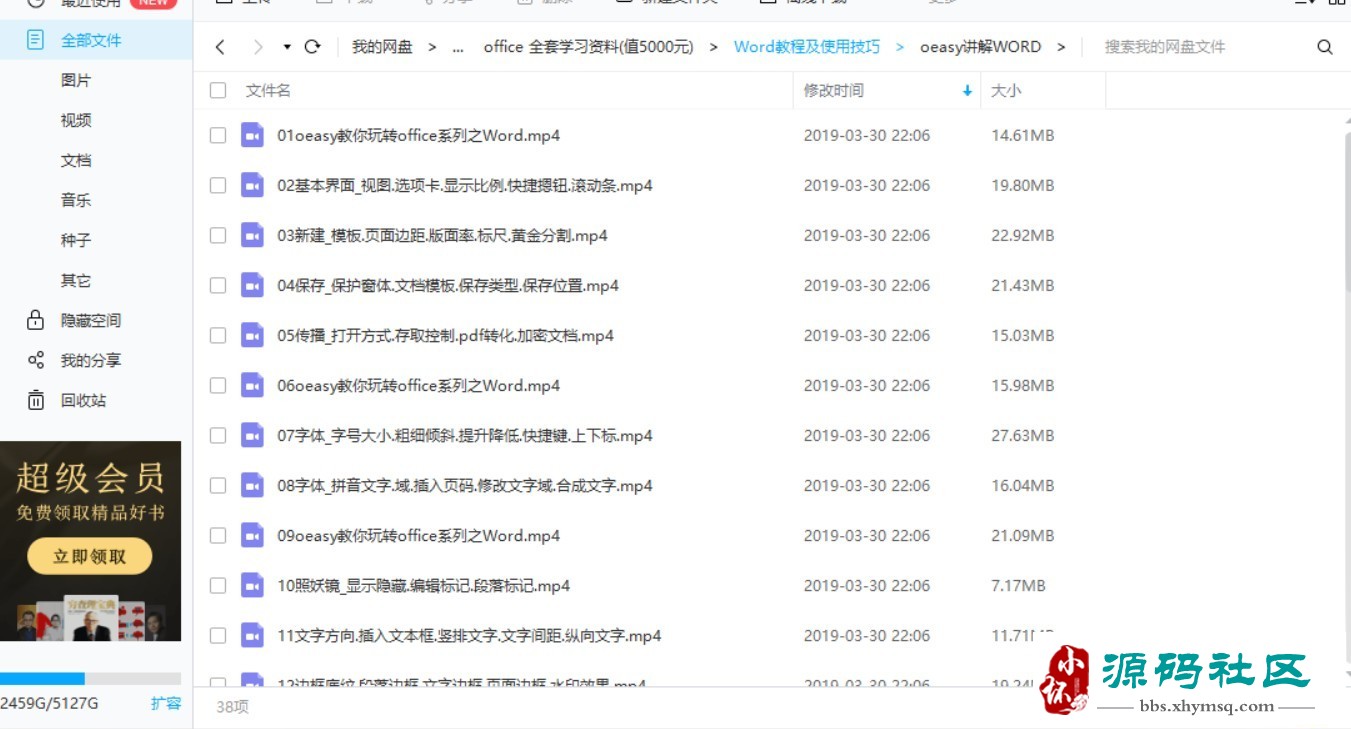Click video icon of 09oeasy教你玩转office系列之Word.mp4
1351x729 pixels.
[252, 535]
